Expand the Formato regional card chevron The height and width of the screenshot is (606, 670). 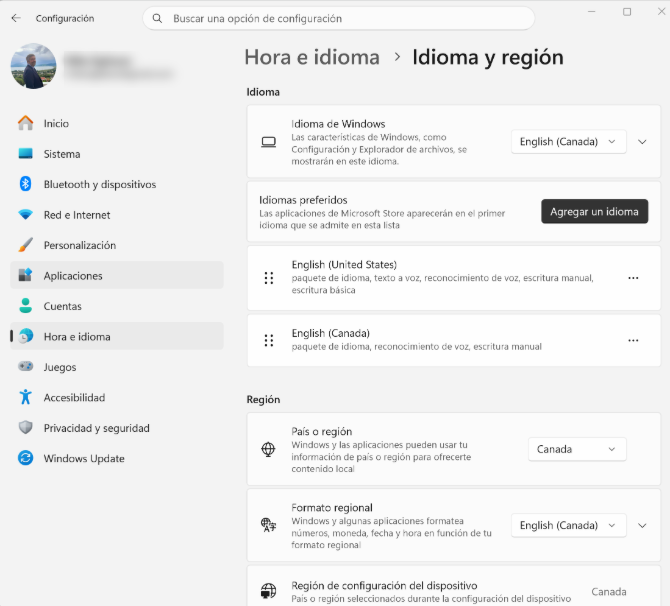642,526
